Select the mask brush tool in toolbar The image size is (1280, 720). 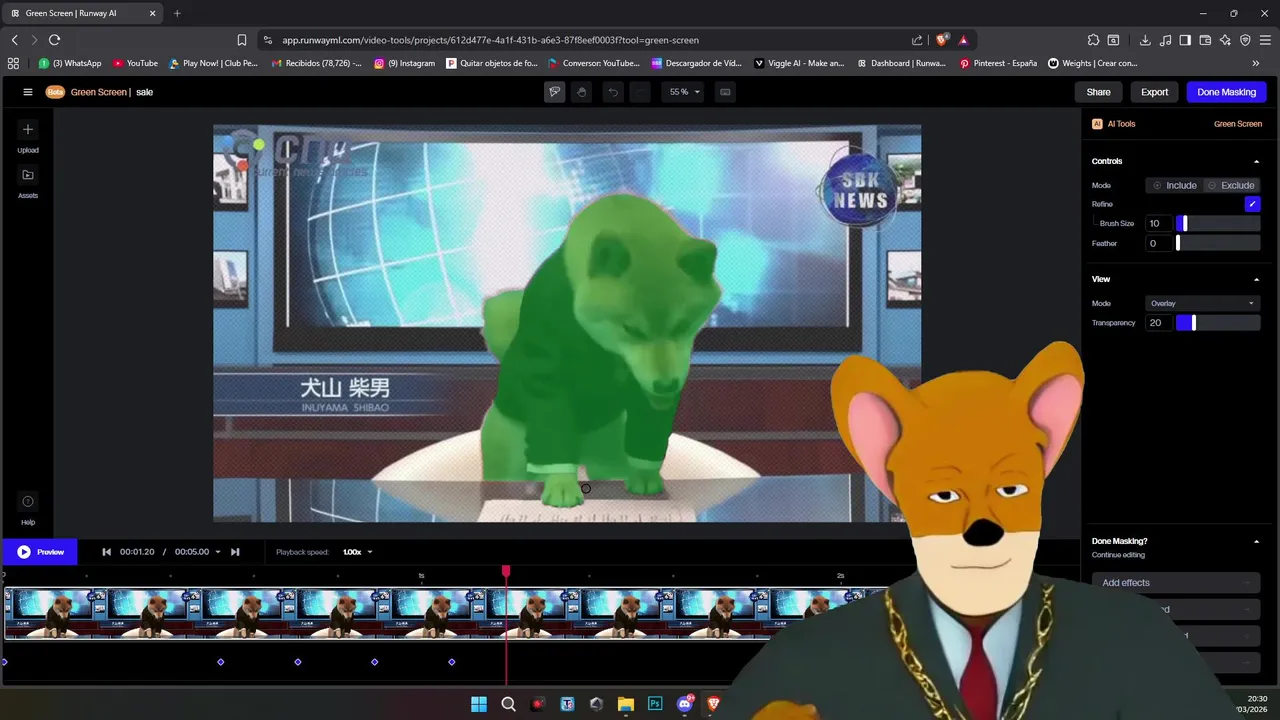pos(555,92)
